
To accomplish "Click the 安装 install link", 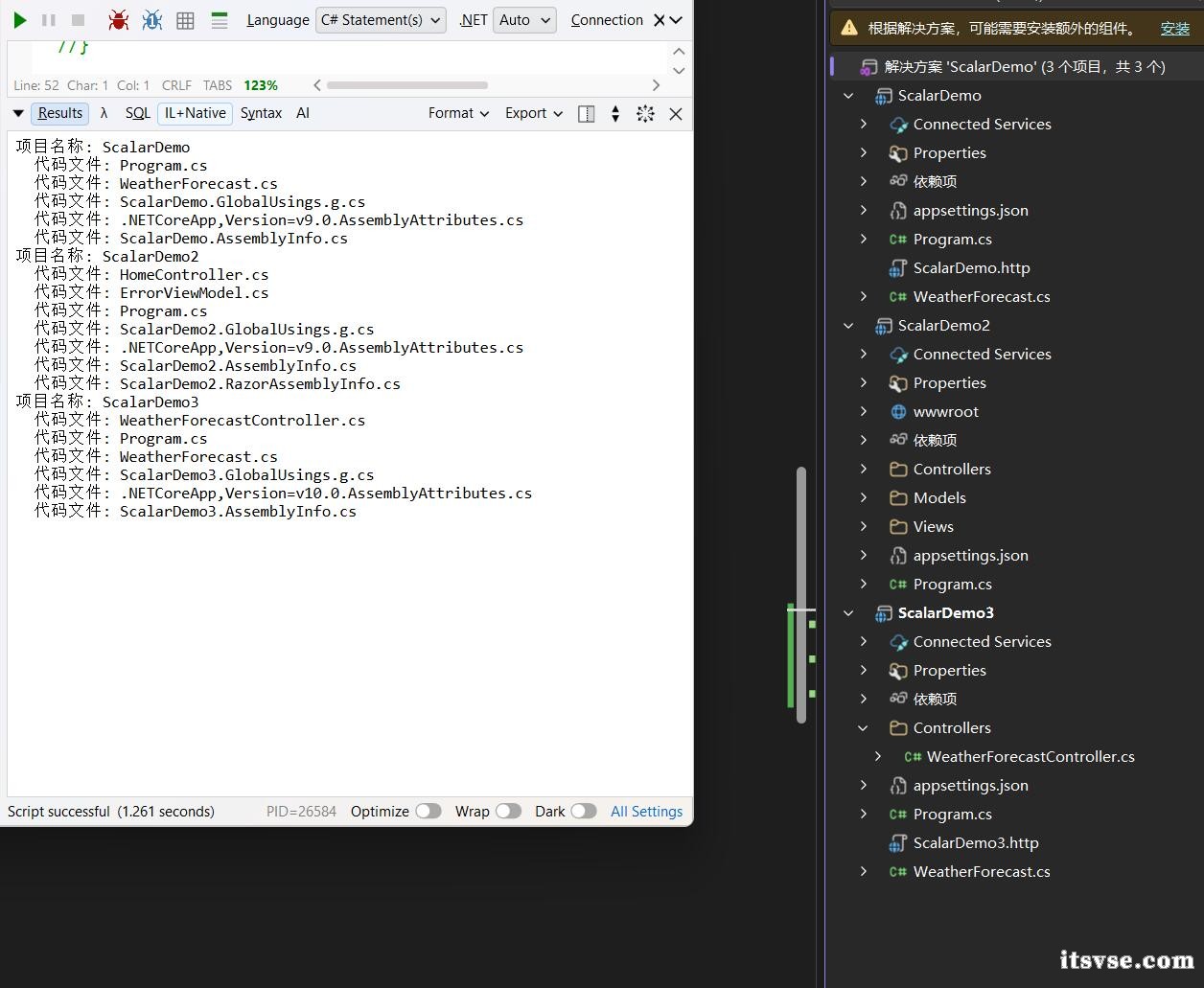I will 1175,29.
